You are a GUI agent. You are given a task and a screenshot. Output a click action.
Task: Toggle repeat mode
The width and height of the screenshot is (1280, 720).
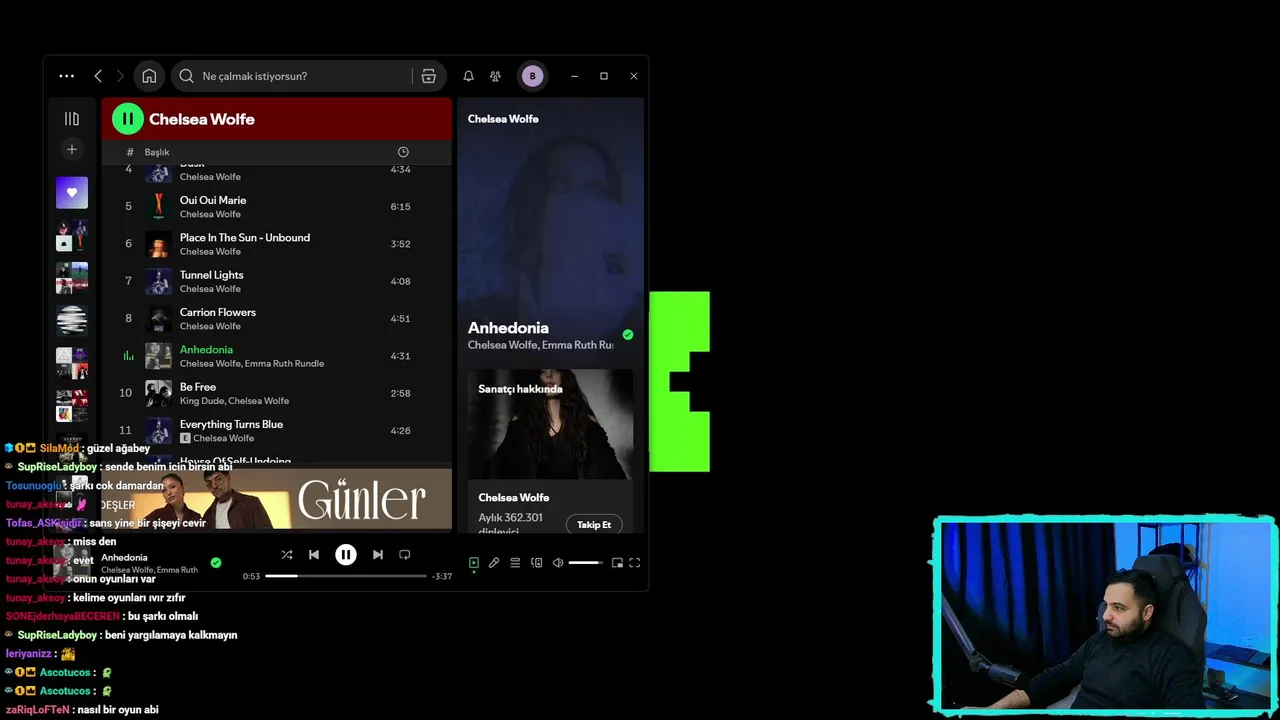click(405, 555)
